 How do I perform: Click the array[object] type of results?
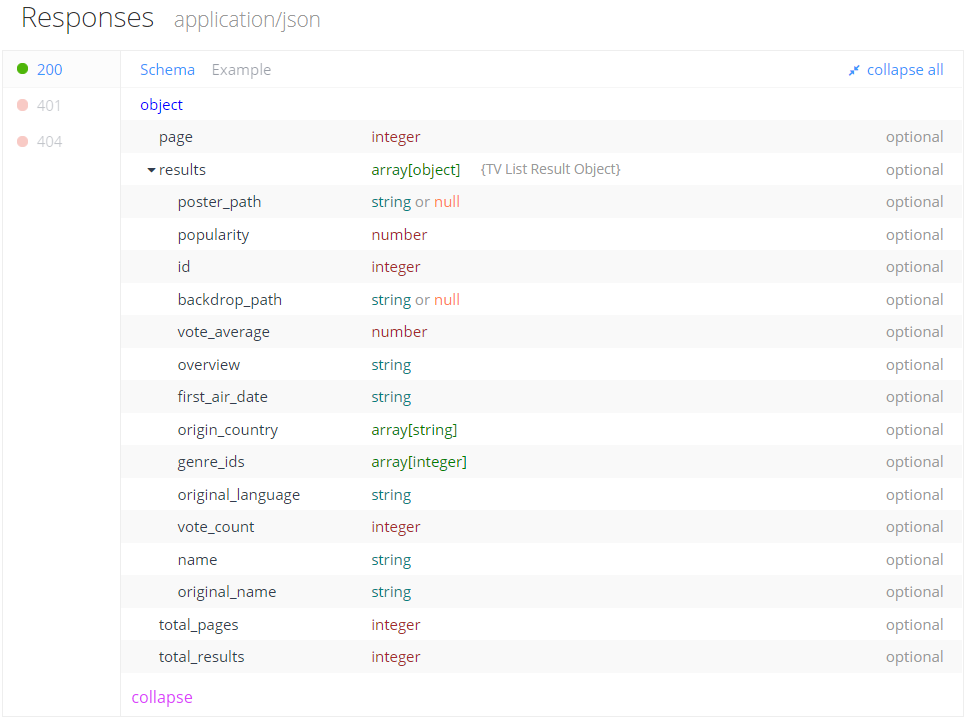pos(416,170)
